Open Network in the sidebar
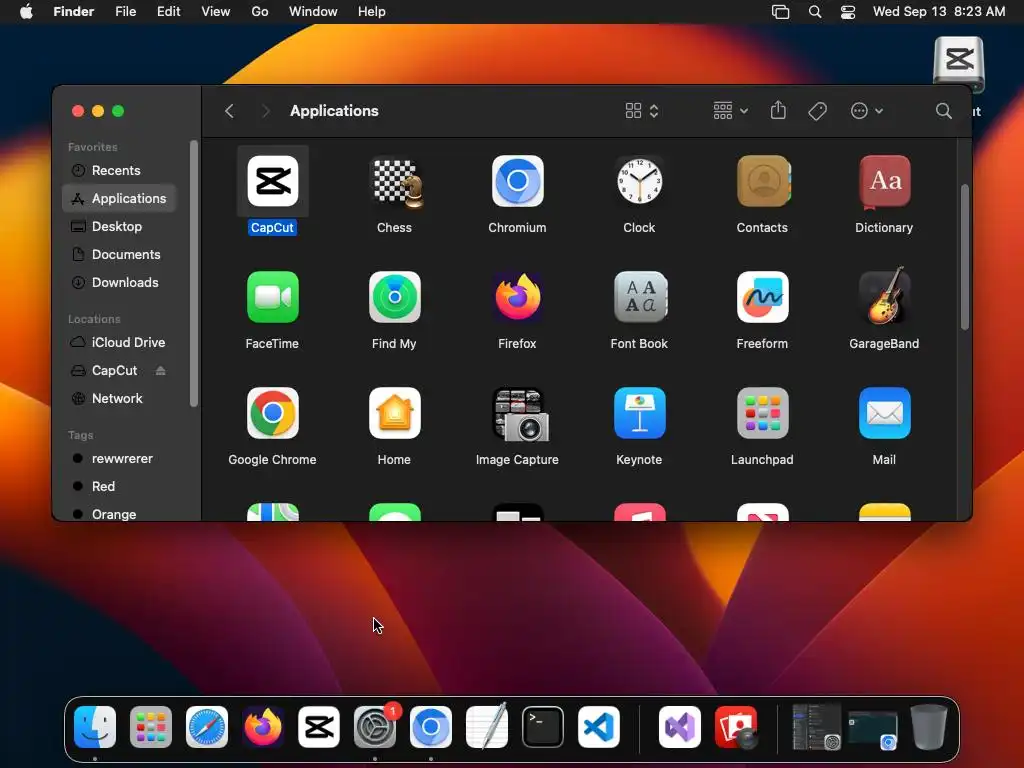Image resolution: width=1024 pixels, height=768 pixels. pos(119,398)
